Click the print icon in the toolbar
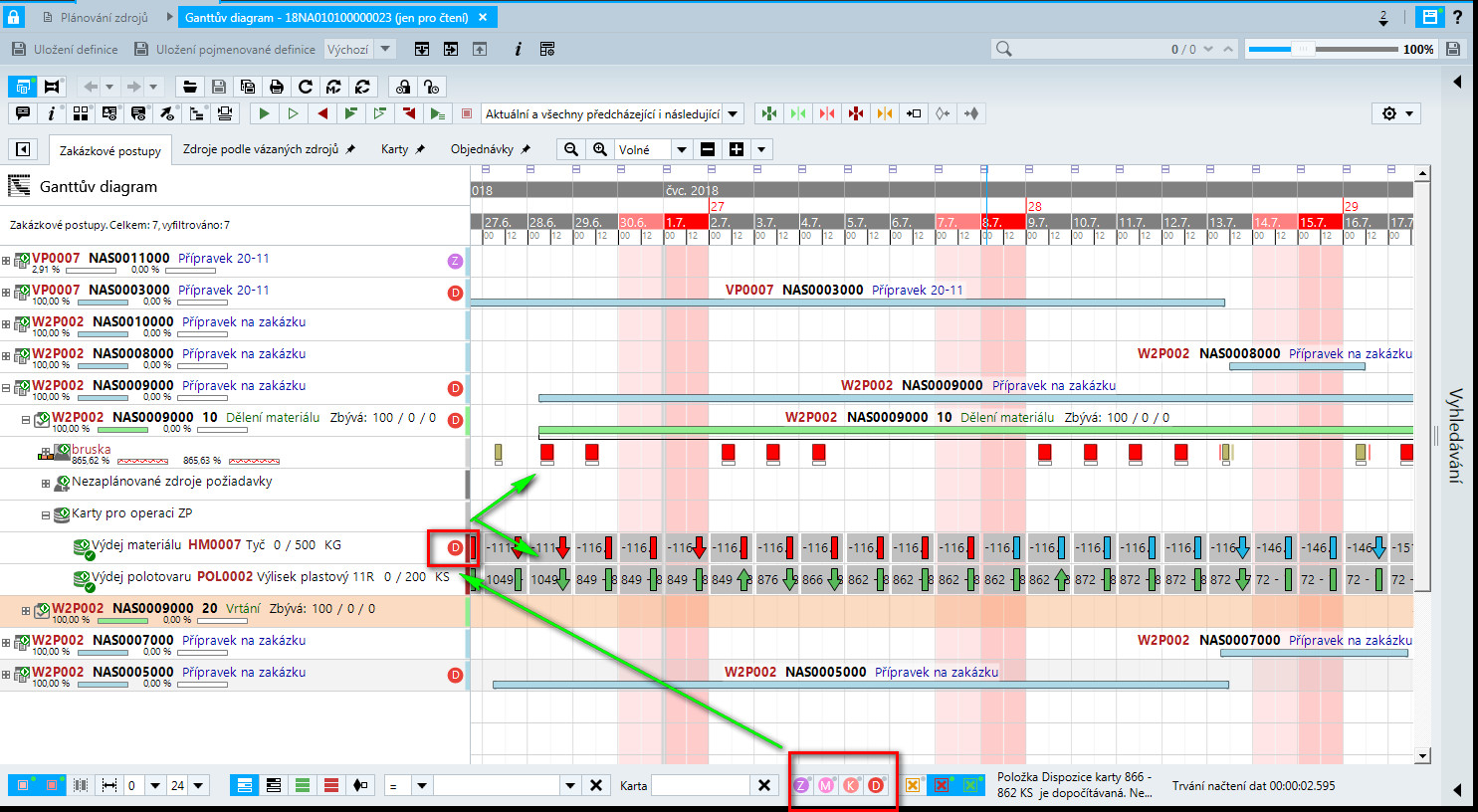Screen dimensions: 1478x812 [277, 87]
